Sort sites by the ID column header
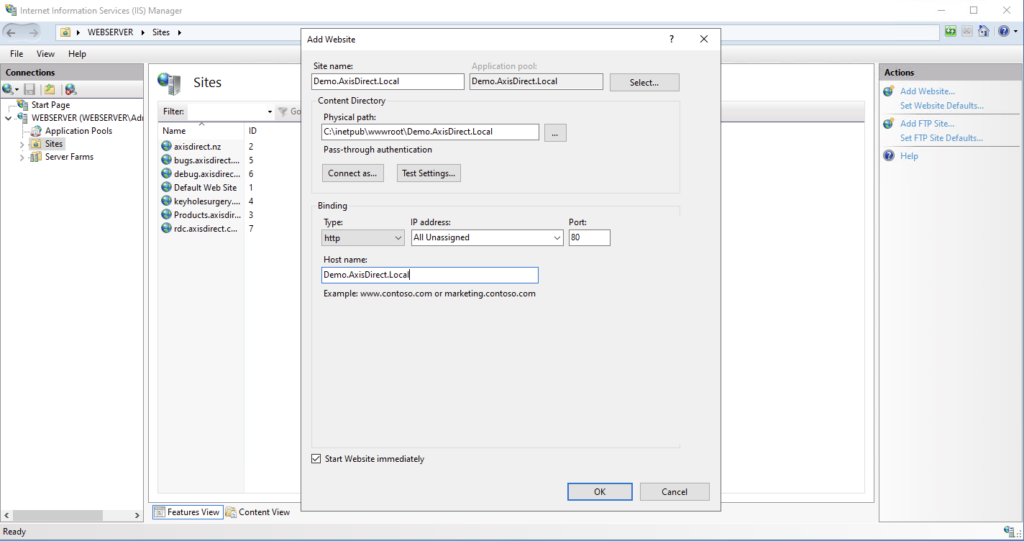This screenshot has width=1024, height=541. pyautogui.click(x=252, y=131)
